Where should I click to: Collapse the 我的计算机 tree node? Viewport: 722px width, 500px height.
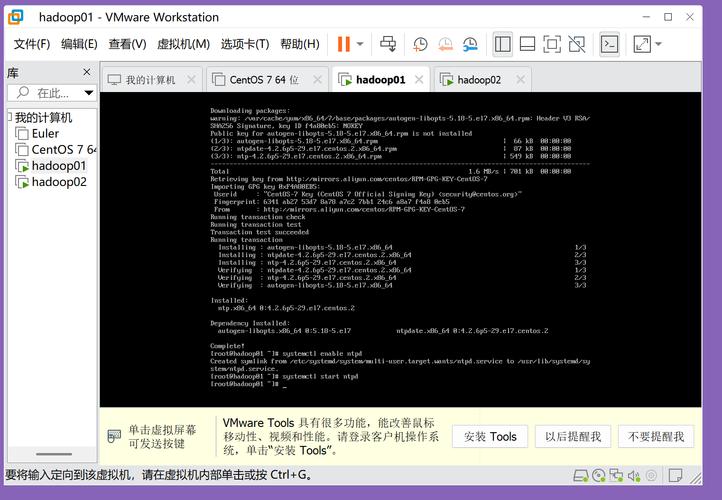pyautogui.click(x=10, y=117)
